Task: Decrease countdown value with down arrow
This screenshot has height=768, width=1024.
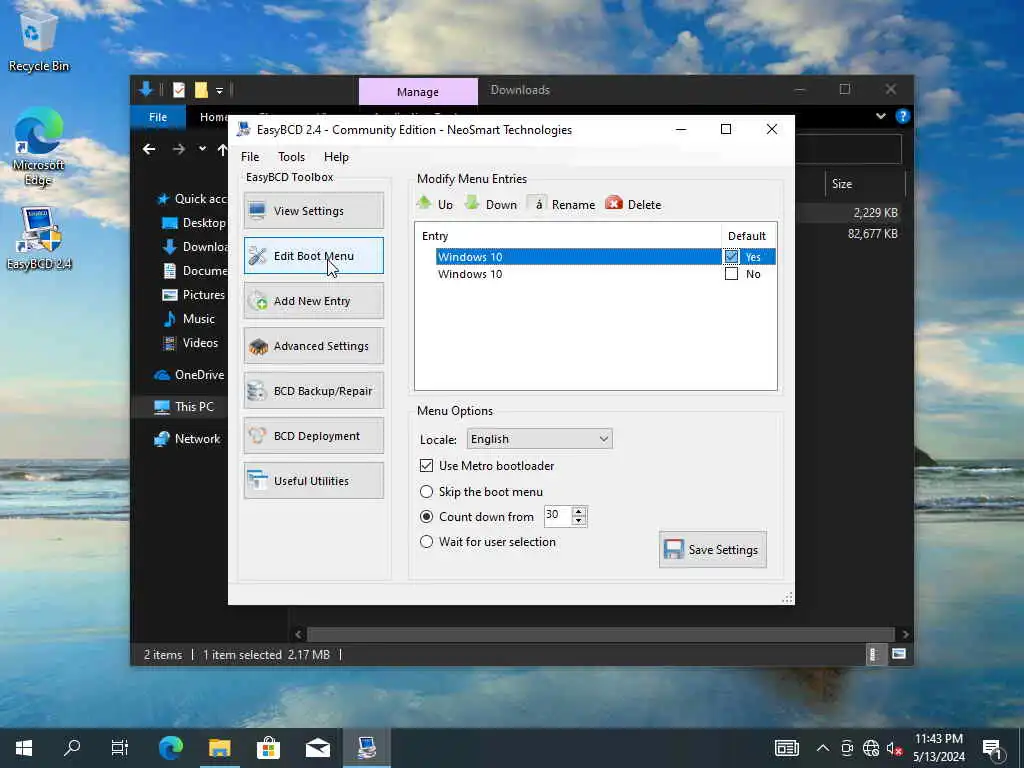Action: pos(579,520)
